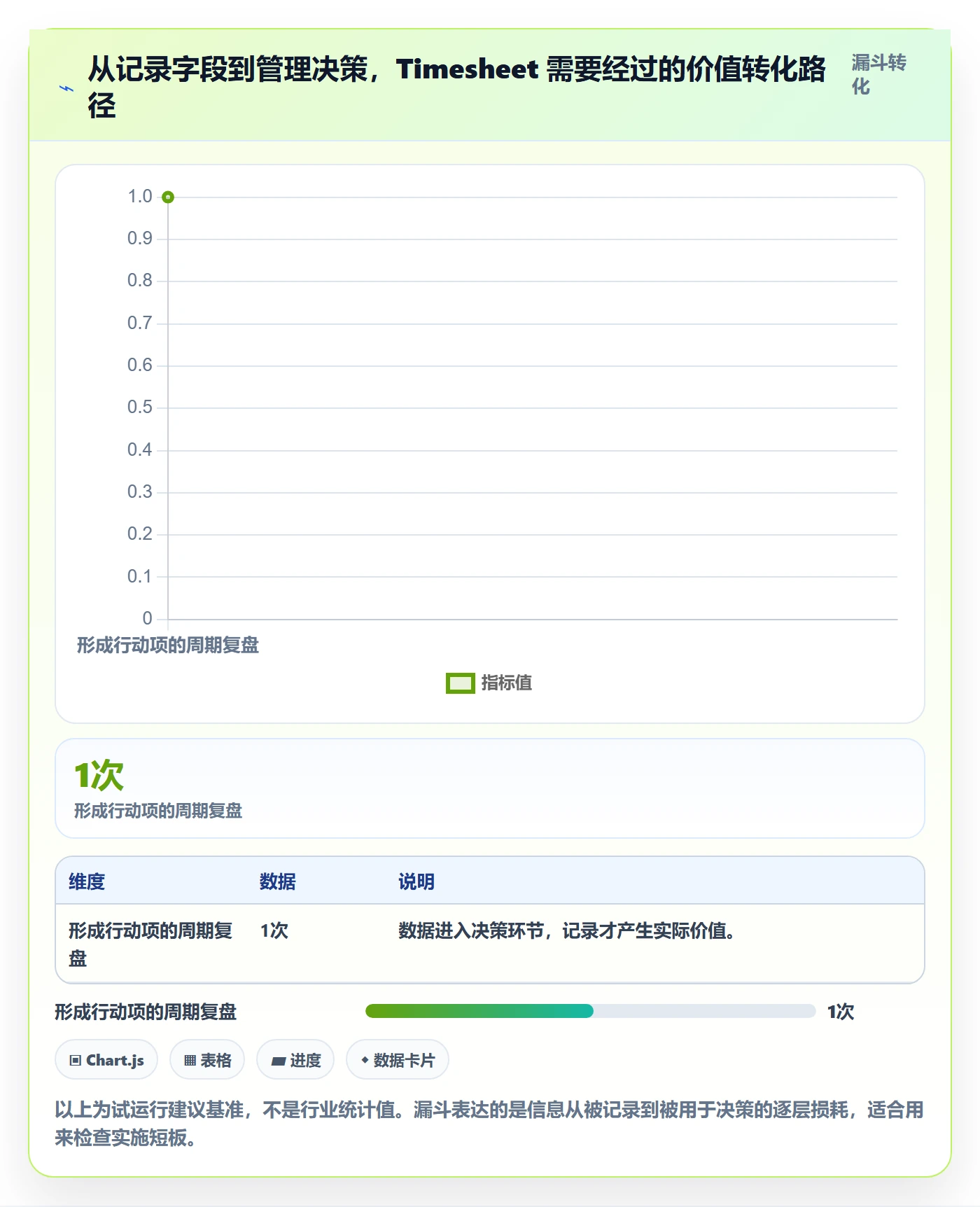This screenshot has height=1207, width=980.
Task: Click the 说明 column header
Action: 416,881
